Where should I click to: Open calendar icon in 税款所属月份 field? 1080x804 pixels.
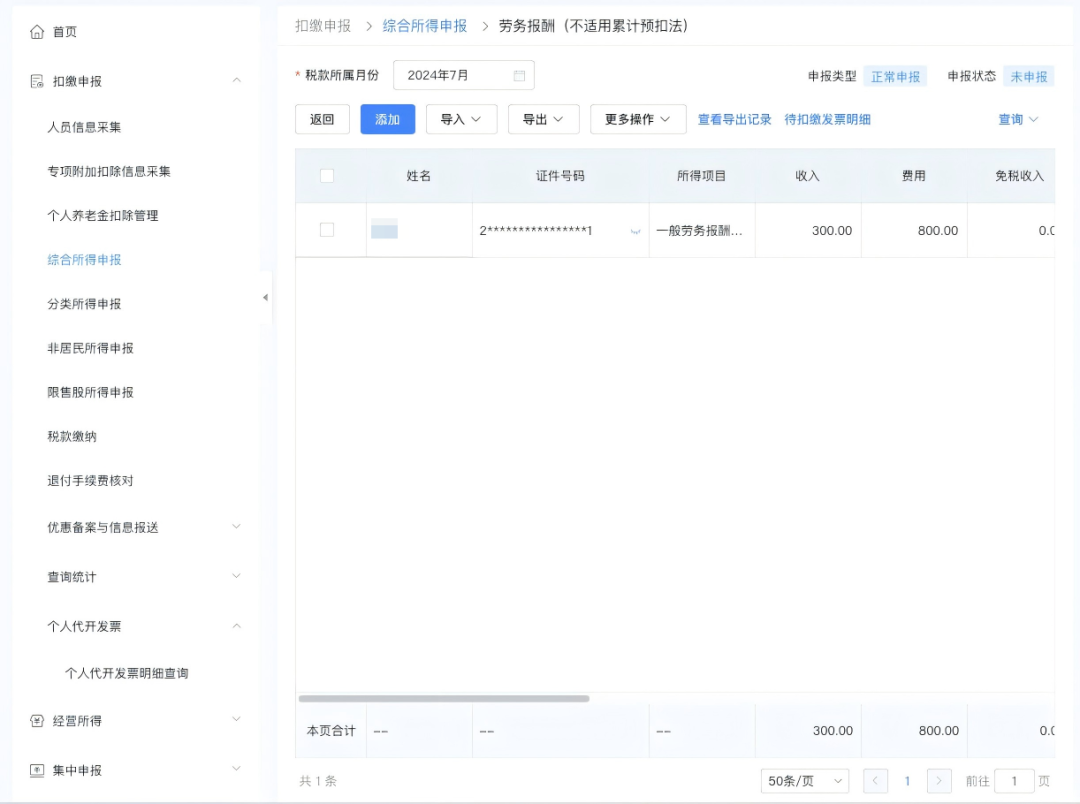[x=519, y=76]
